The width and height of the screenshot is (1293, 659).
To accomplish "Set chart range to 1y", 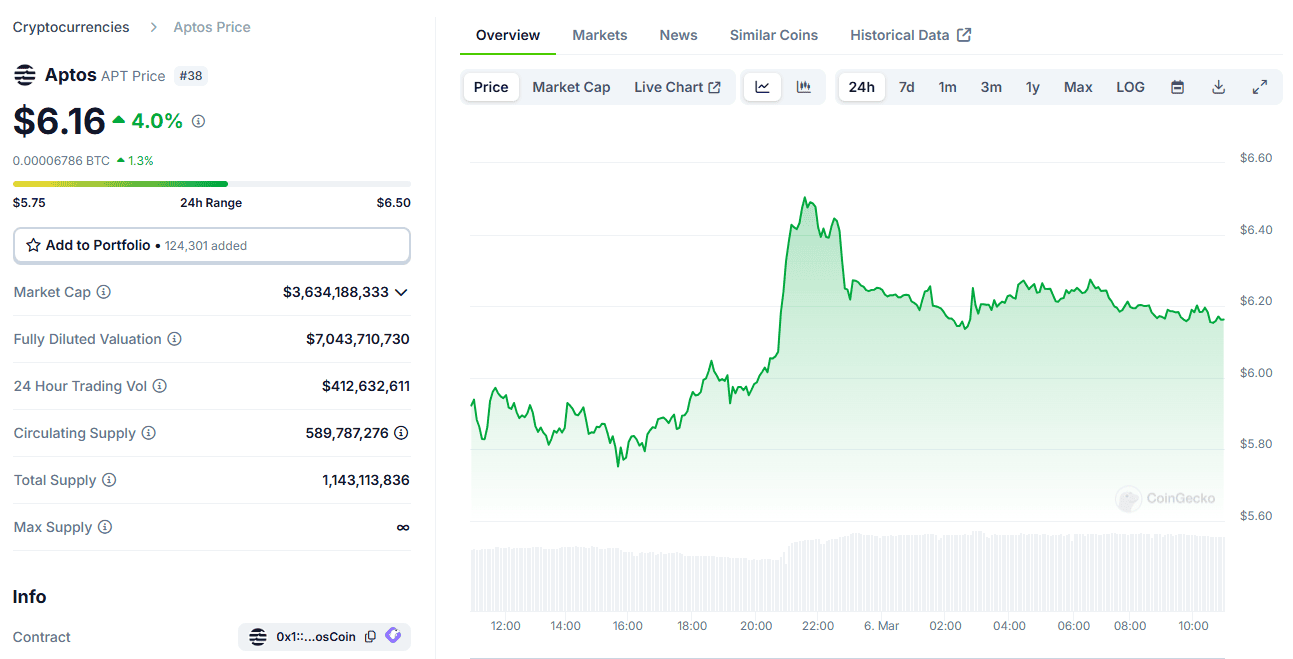I will point(1033,87).
